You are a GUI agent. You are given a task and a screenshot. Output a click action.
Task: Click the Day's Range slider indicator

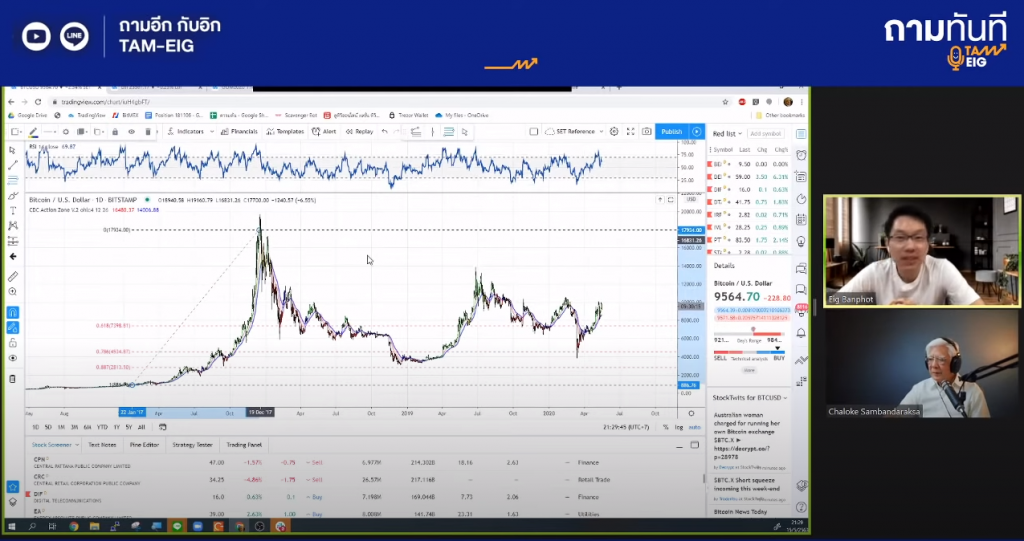point(753,330)
